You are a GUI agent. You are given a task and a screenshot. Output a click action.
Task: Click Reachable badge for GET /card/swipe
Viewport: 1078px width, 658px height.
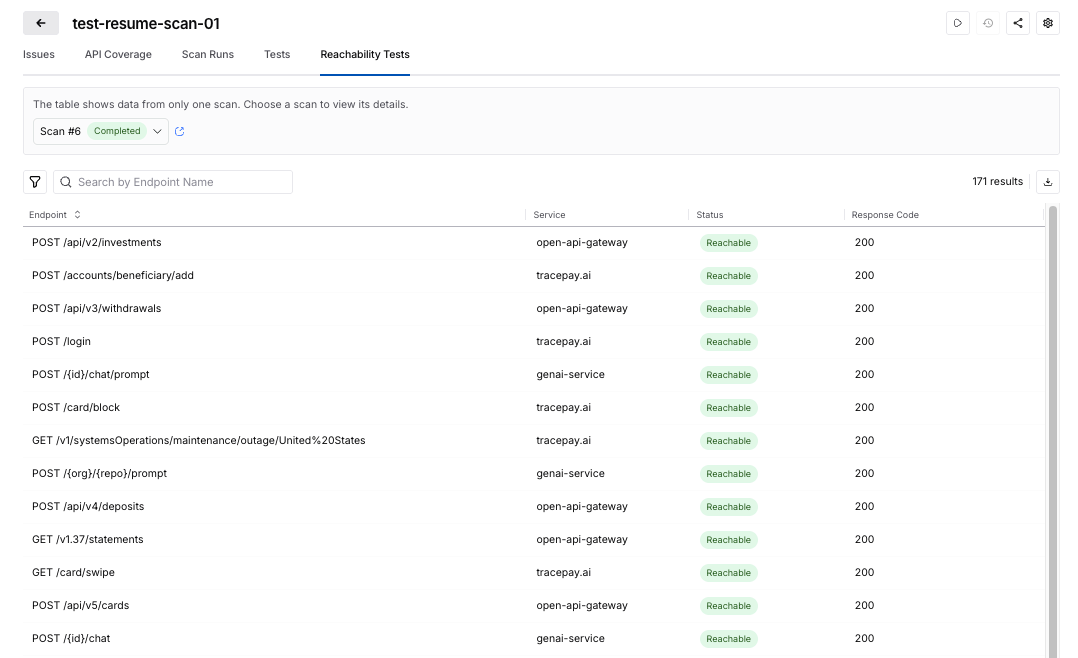(x=728, y=573)
